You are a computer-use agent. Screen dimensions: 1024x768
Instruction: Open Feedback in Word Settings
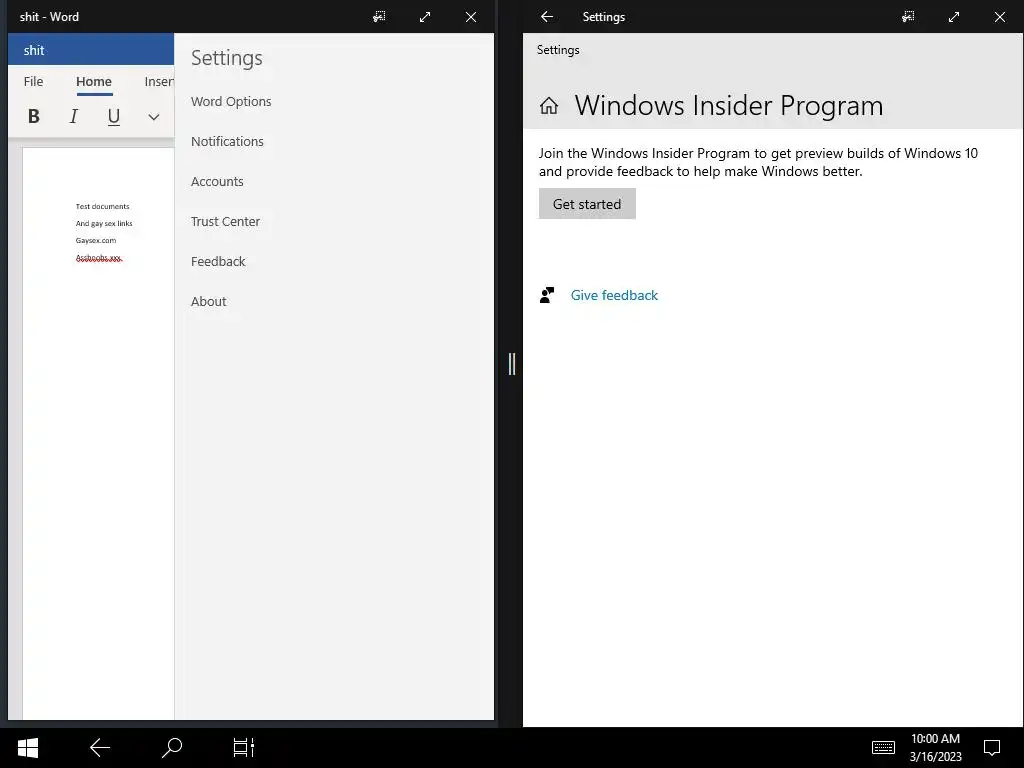tap(218, 261)
